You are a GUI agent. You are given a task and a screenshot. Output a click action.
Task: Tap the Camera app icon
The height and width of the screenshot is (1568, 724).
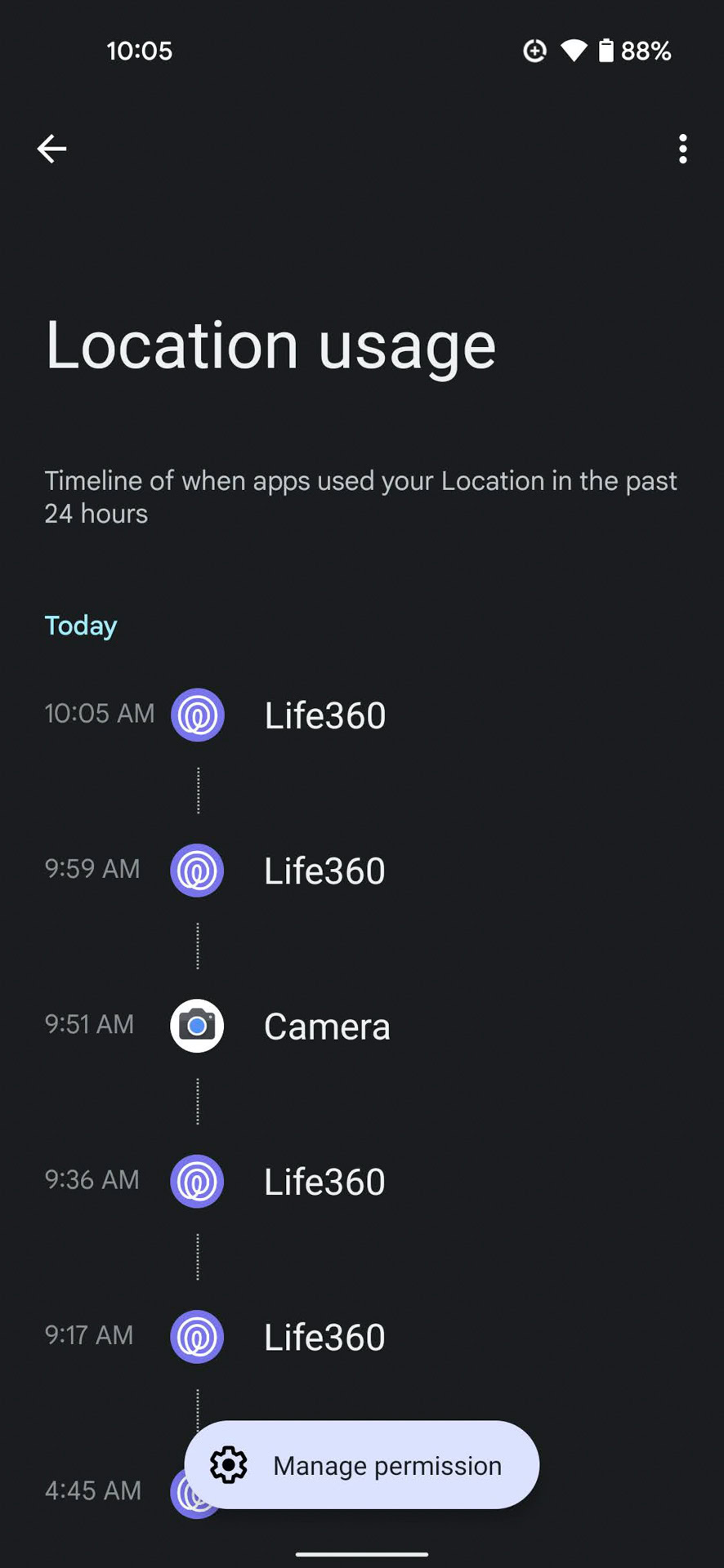pos(197,1026)
